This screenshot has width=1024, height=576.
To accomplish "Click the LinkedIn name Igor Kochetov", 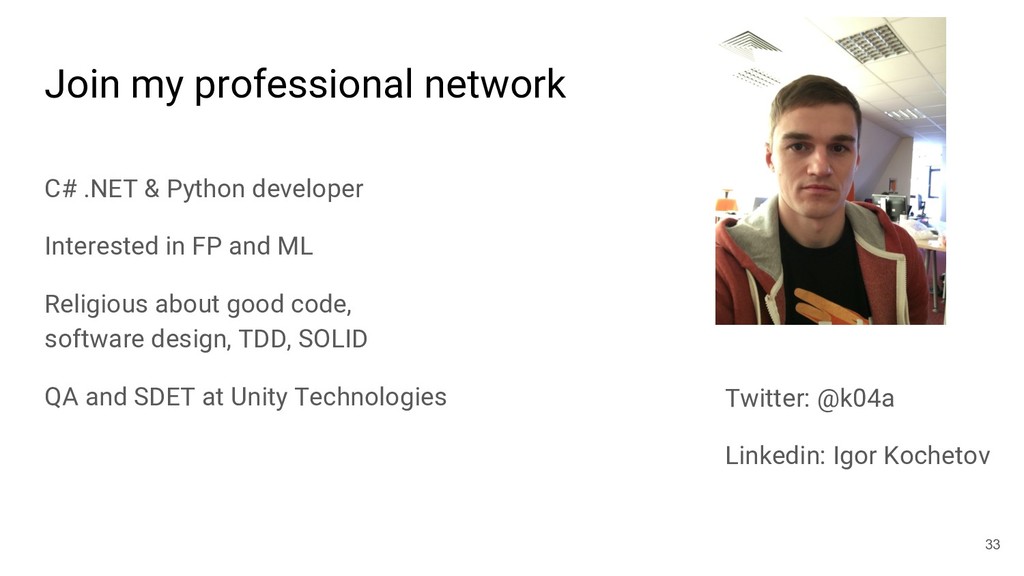I will [x=912, y=457].
